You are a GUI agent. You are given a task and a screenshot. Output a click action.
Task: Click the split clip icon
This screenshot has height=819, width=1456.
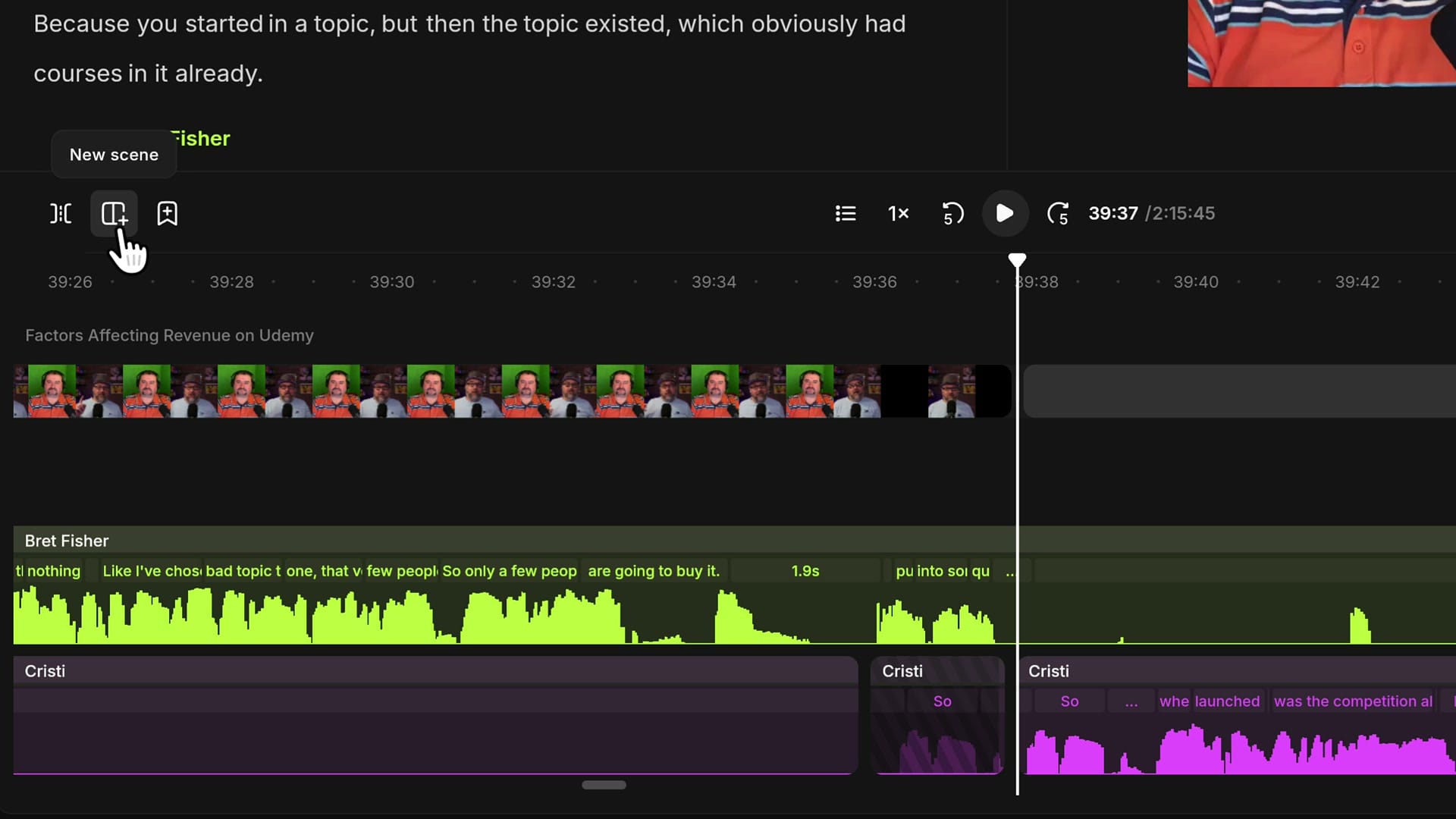[61, 213]
